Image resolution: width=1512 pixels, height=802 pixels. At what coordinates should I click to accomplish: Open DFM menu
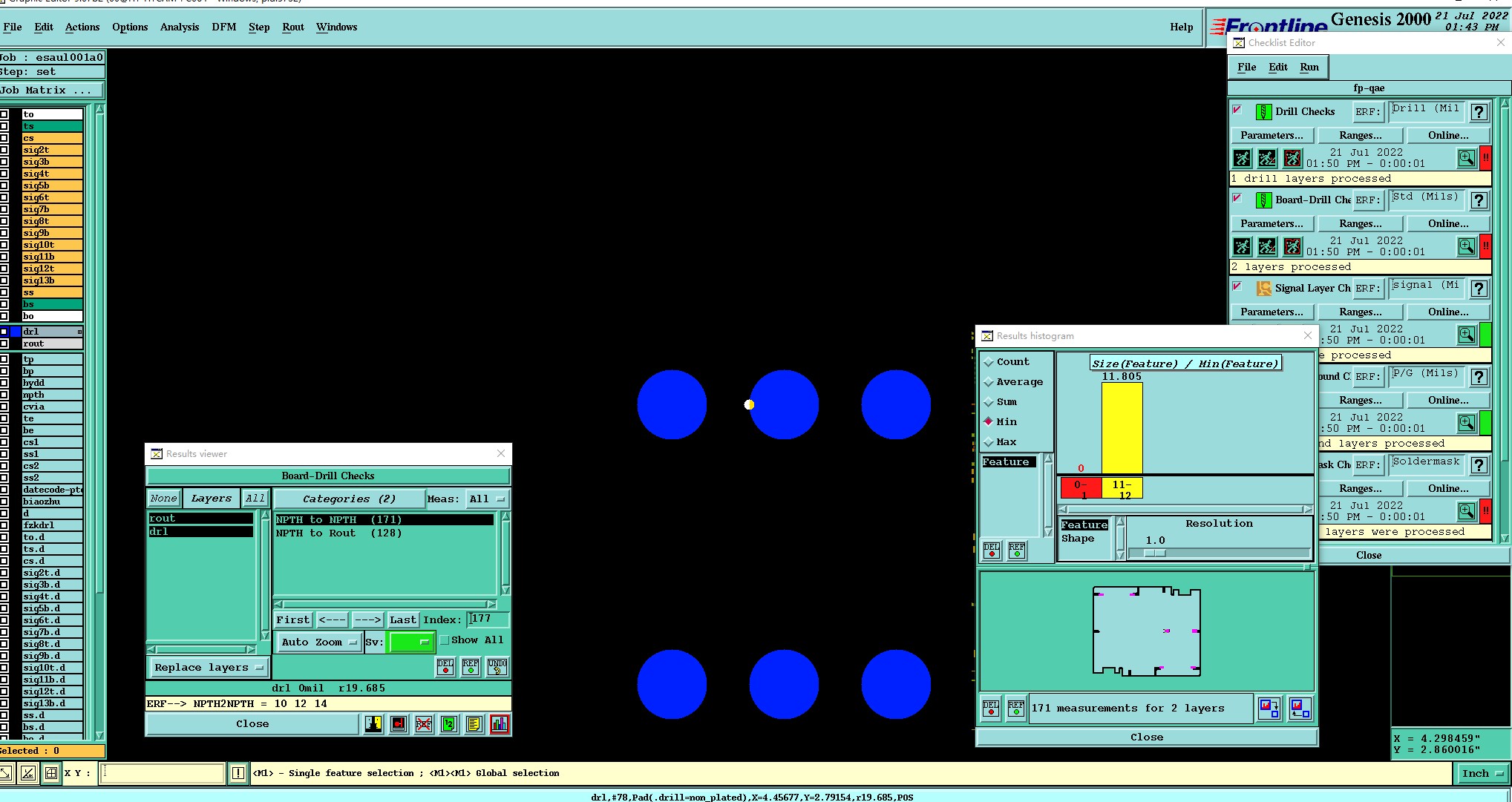click(x=224, y=27)
